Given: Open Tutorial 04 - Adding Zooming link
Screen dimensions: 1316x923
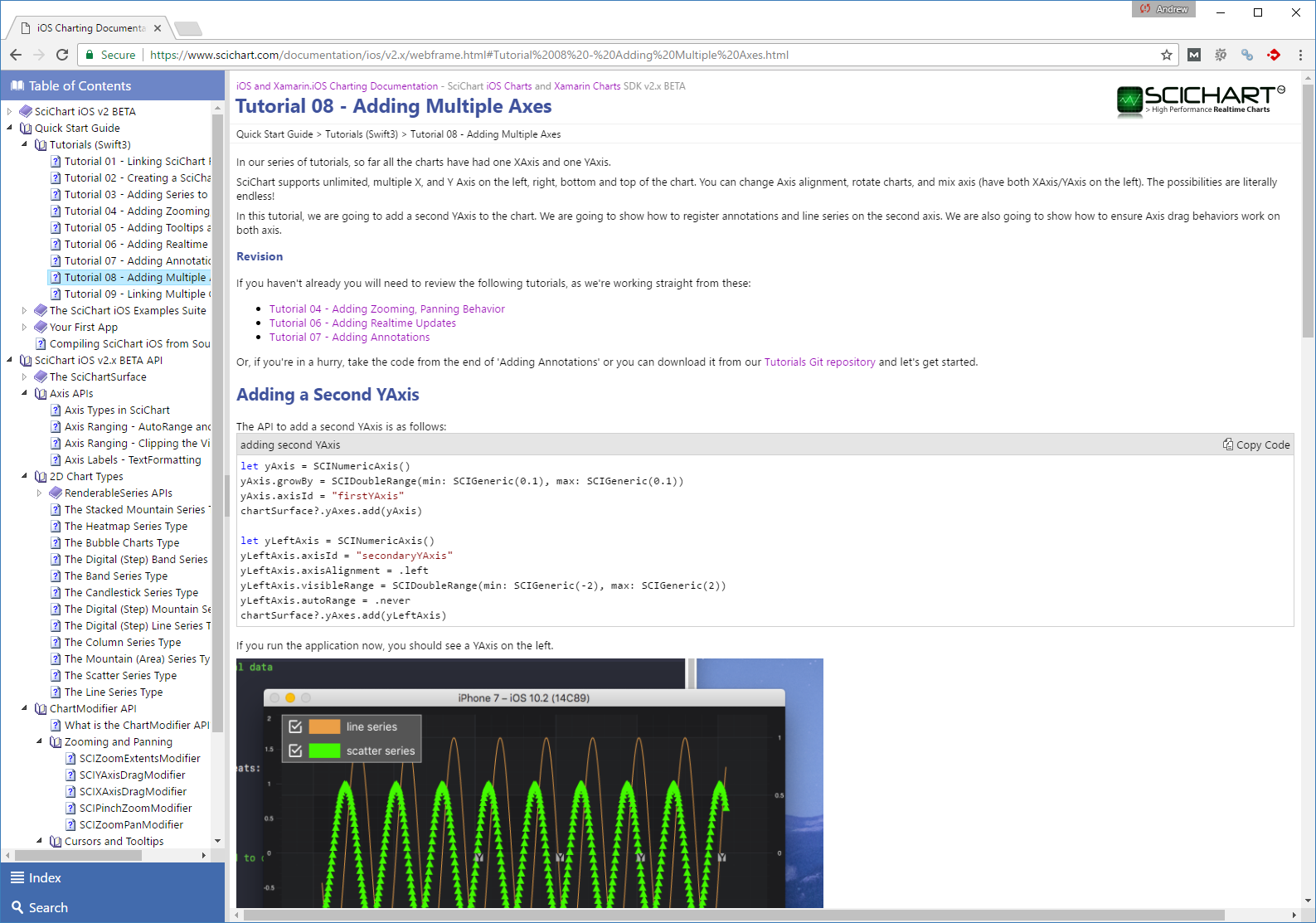Looking at the screenshot, I should tap(386, 308).
